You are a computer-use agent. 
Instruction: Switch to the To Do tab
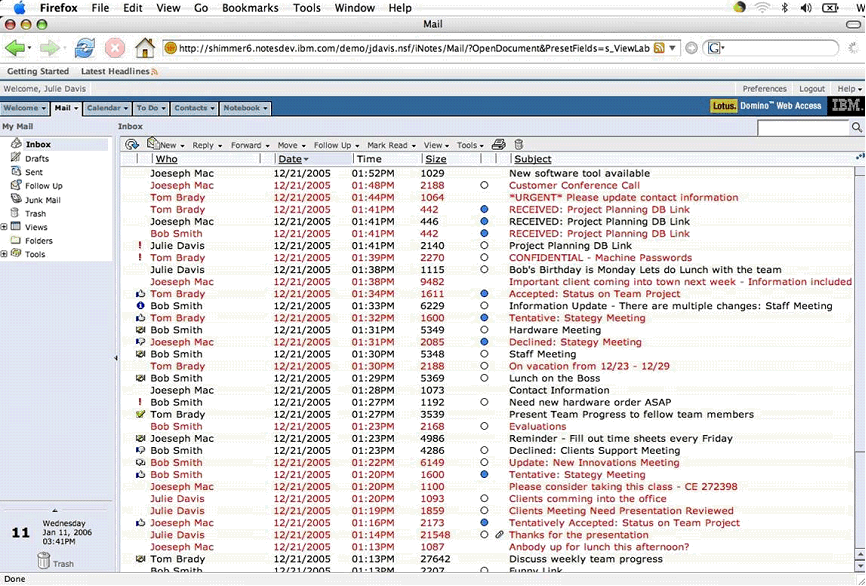151,108
